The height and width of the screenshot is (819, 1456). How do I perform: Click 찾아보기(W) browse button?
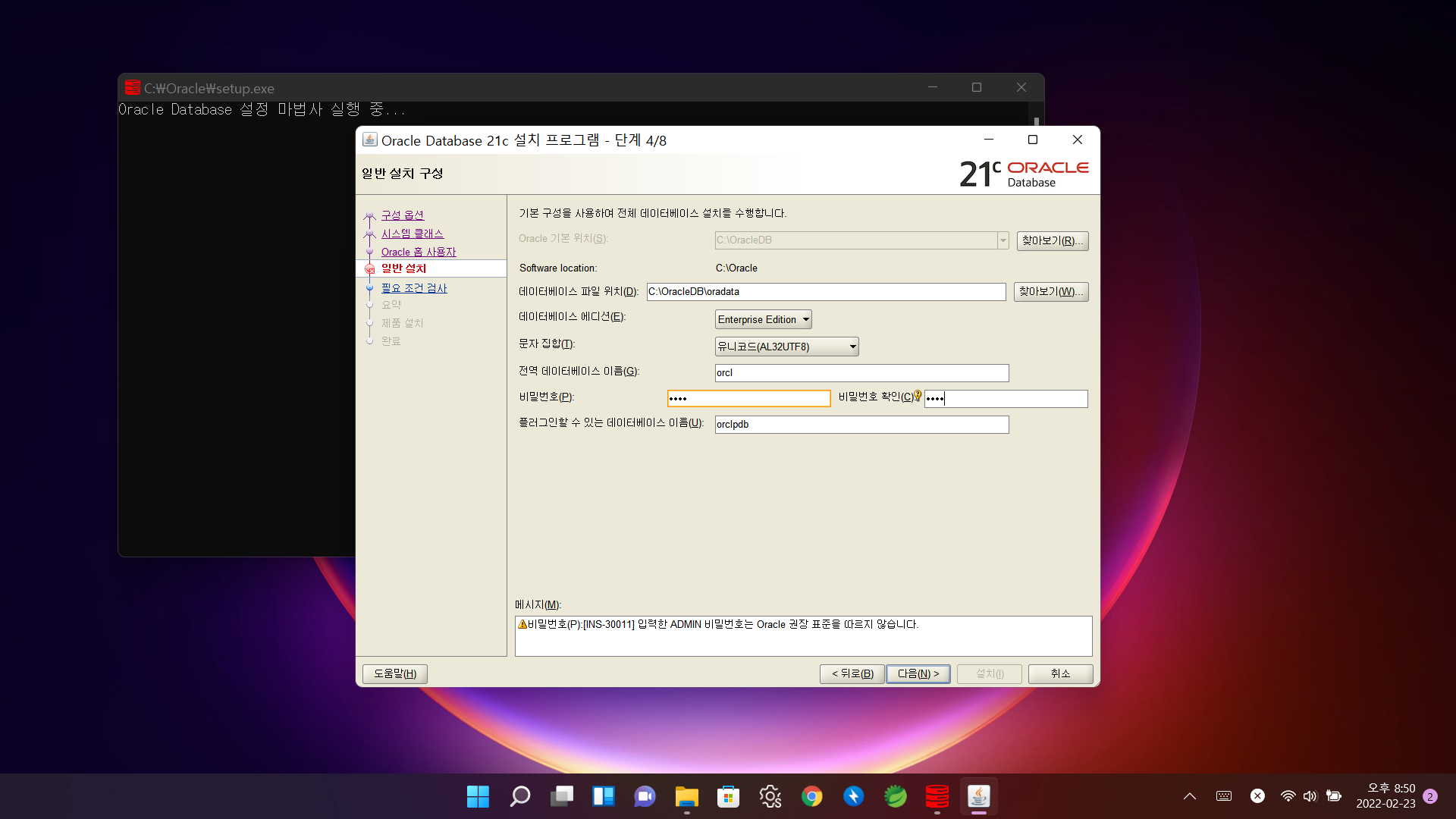pos(1050,292)
